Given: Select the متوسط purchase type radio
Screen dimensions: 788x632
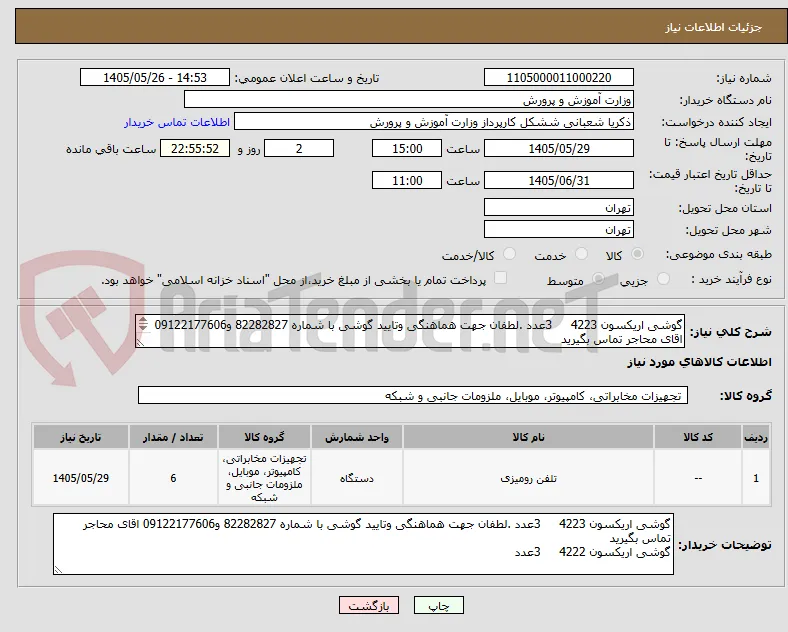Looking at the screenshot, I should [598, 279].
